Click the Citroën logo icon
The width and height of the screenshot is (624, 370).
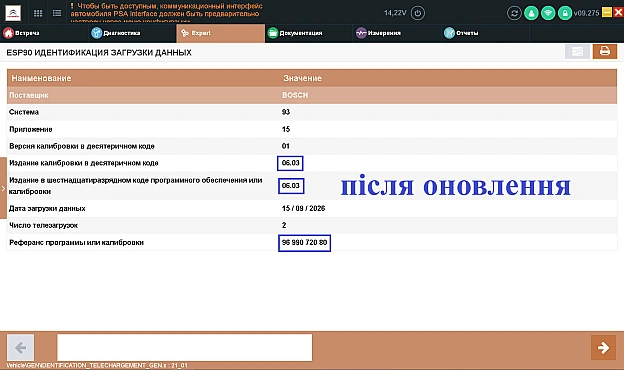(x=13, y=13)
